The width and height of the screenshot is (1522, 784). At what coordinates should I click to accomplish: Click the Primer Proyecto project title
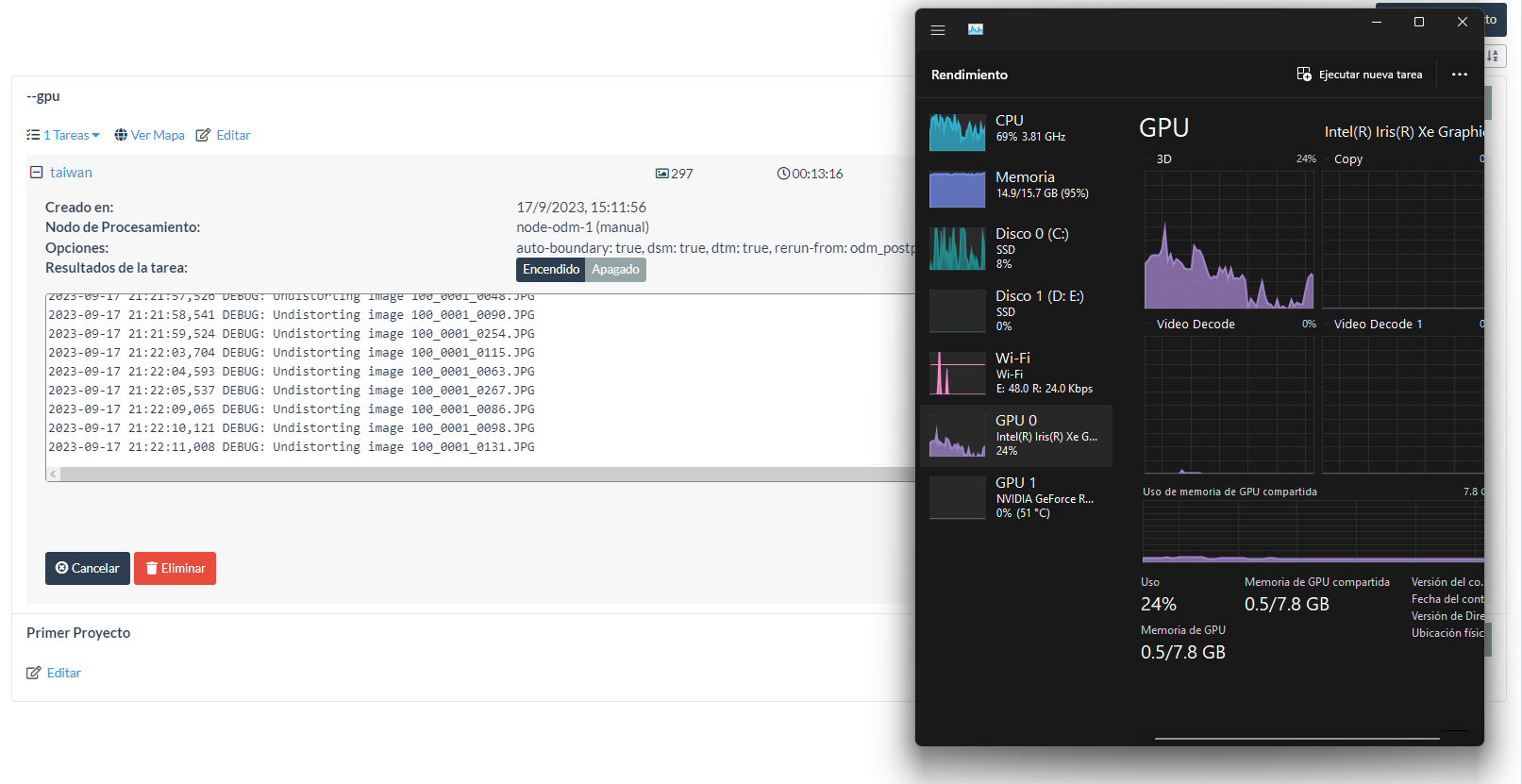(78, 633)
